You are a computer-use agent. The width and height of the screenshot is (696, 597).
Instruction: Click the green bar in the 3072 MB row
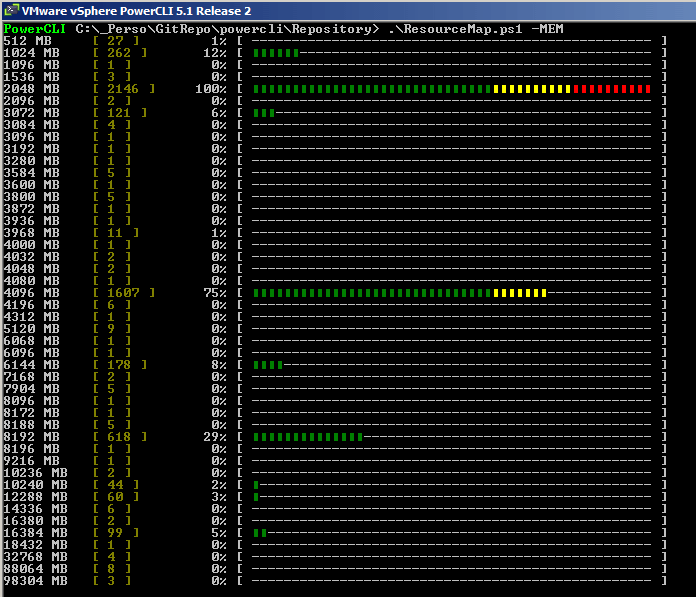point(264,113)
